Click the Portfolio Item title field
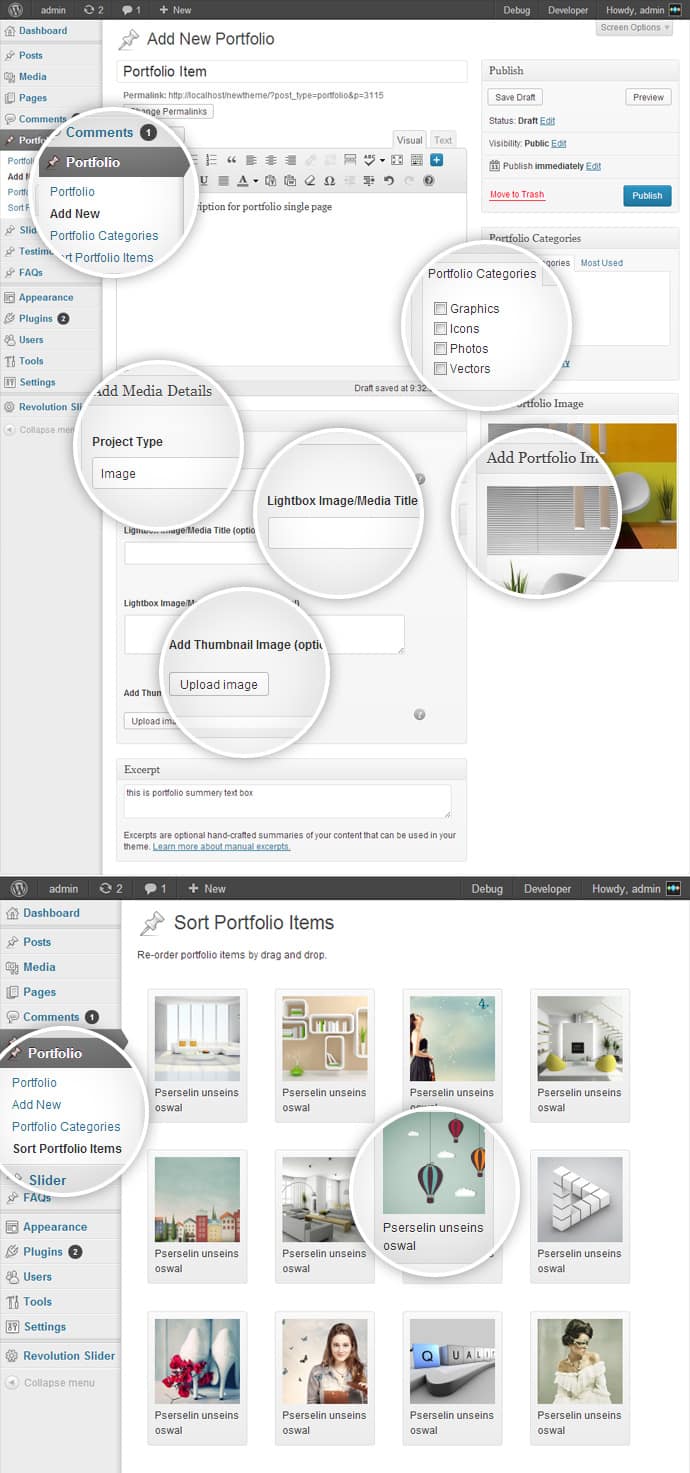 tap(292, 72)
